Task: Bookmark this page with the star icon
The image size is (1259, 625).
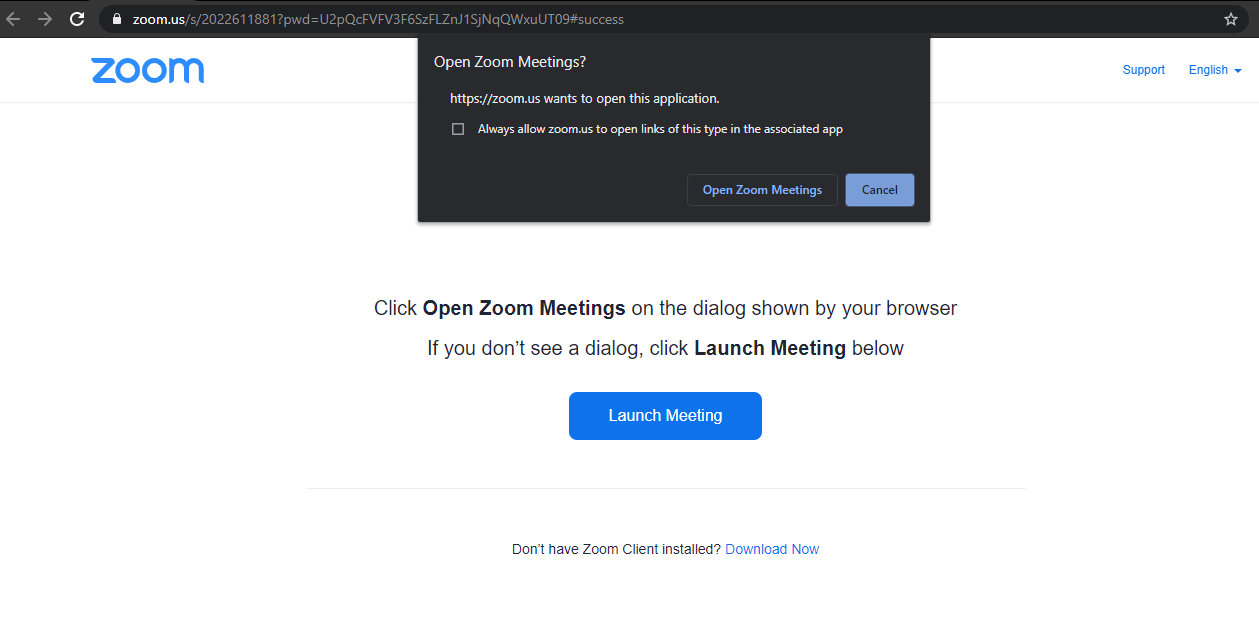Action: (1231, 19)
